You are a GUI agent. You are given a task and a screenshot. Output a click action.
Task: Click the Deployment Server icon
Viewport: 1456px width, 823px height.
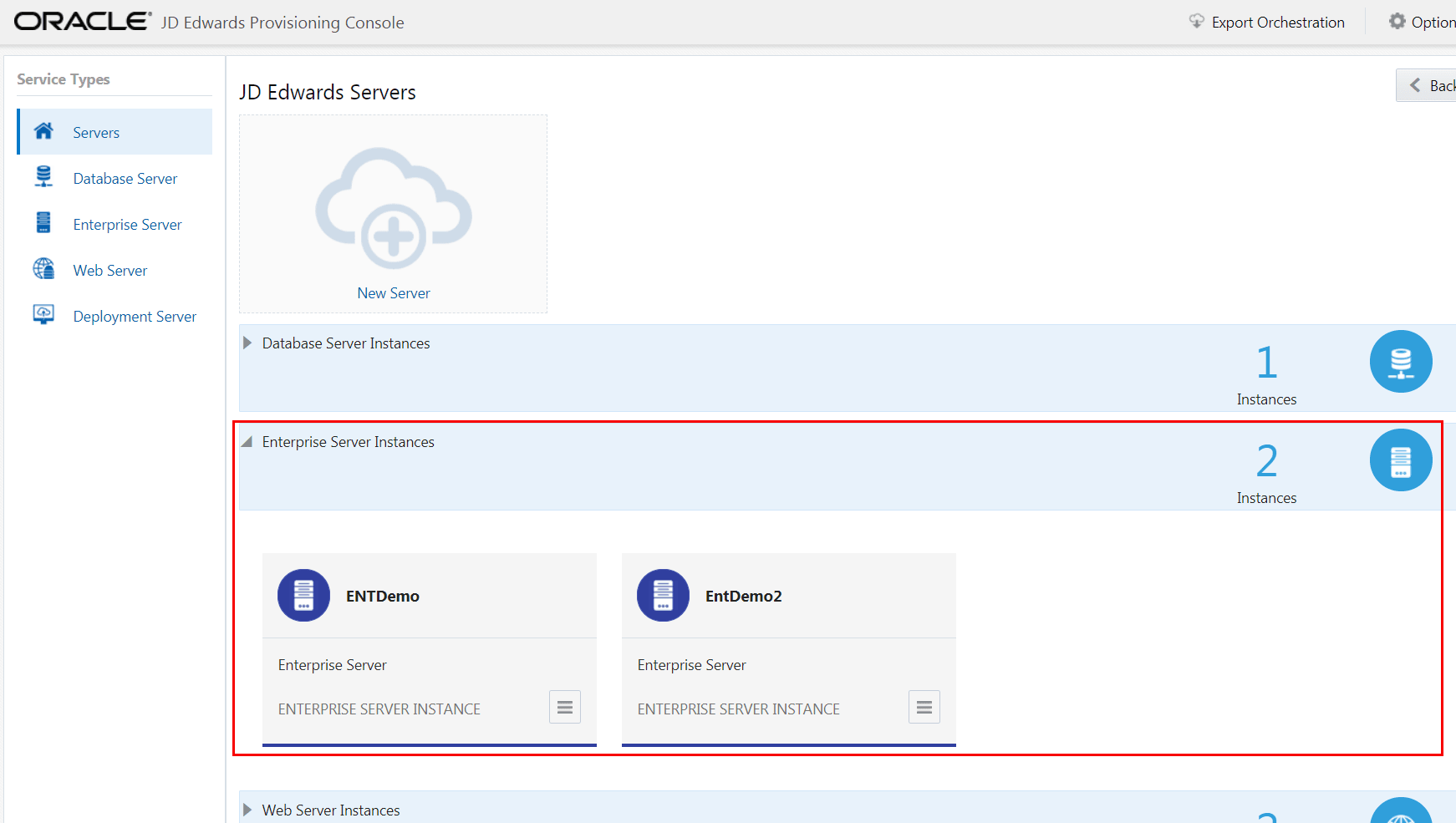click(43, 315)
